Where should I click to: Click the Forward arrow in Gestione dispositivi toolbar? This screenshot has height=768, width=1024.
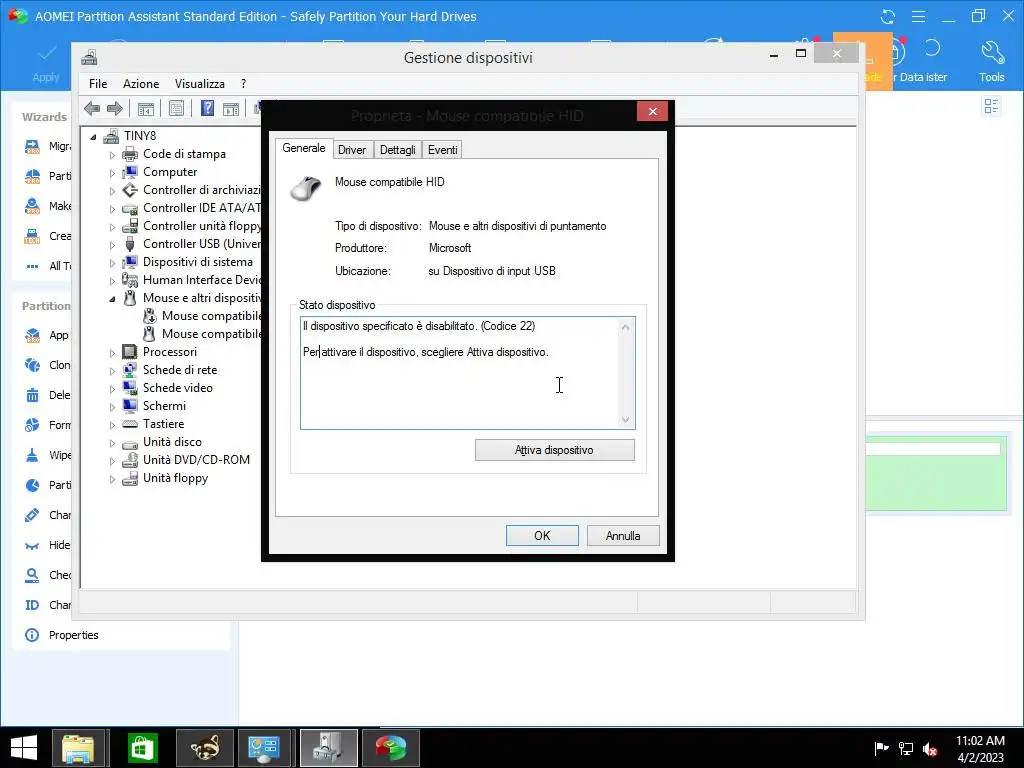click(114, 108)
